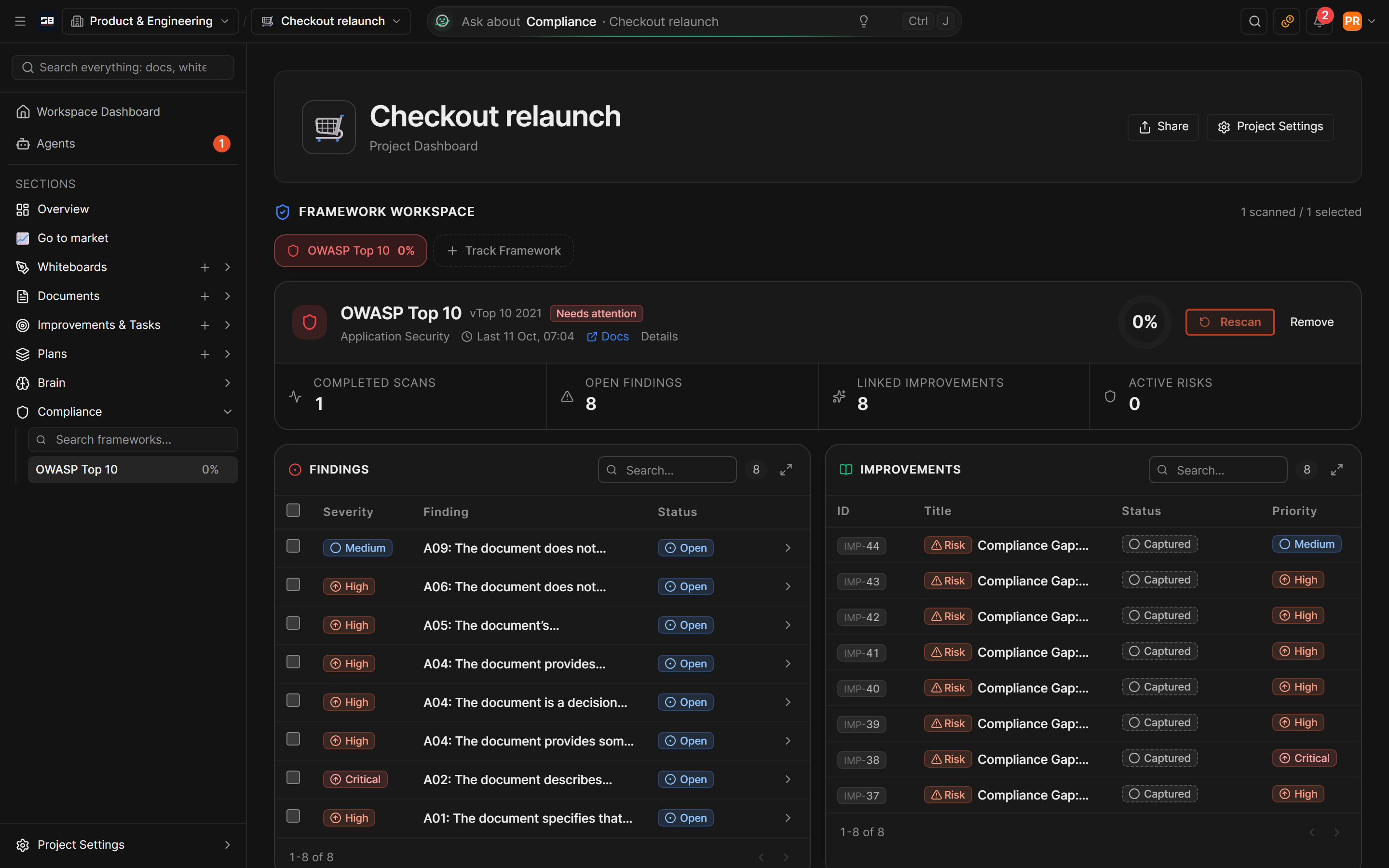Open A09 finding row chevron

788,548
